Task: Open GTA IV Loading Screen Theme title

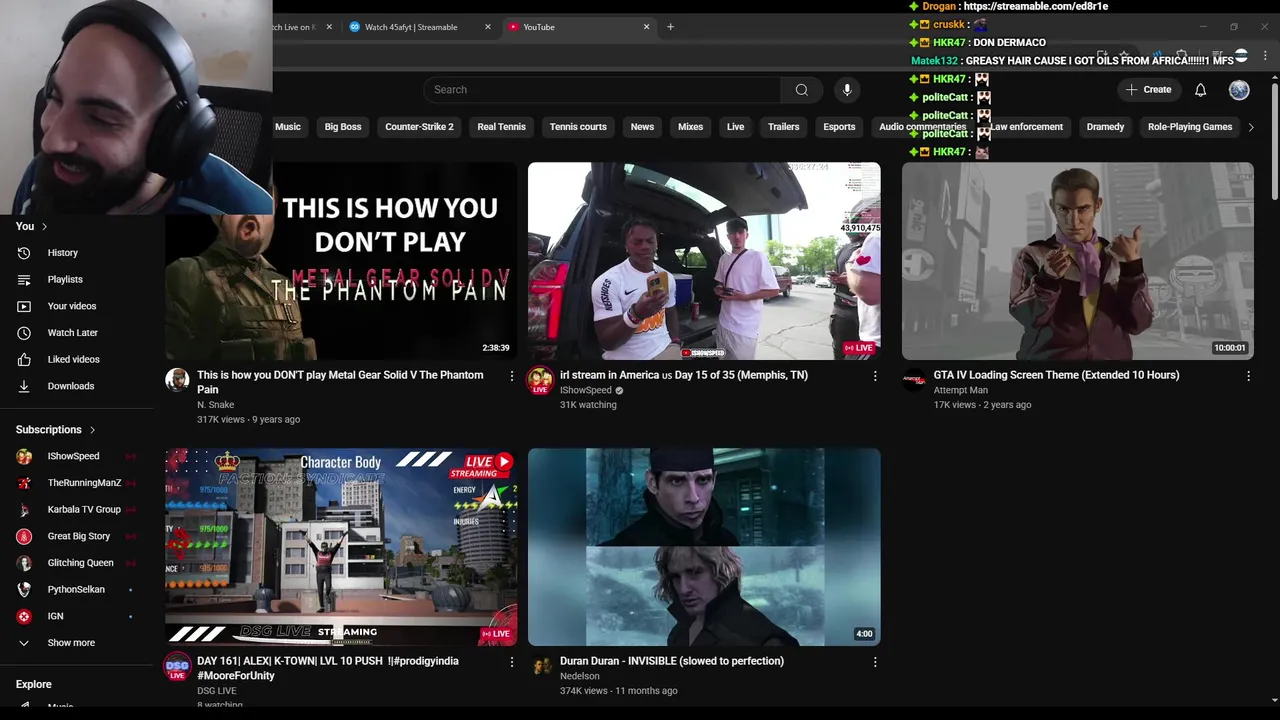Action: (x=1056, y=375)
